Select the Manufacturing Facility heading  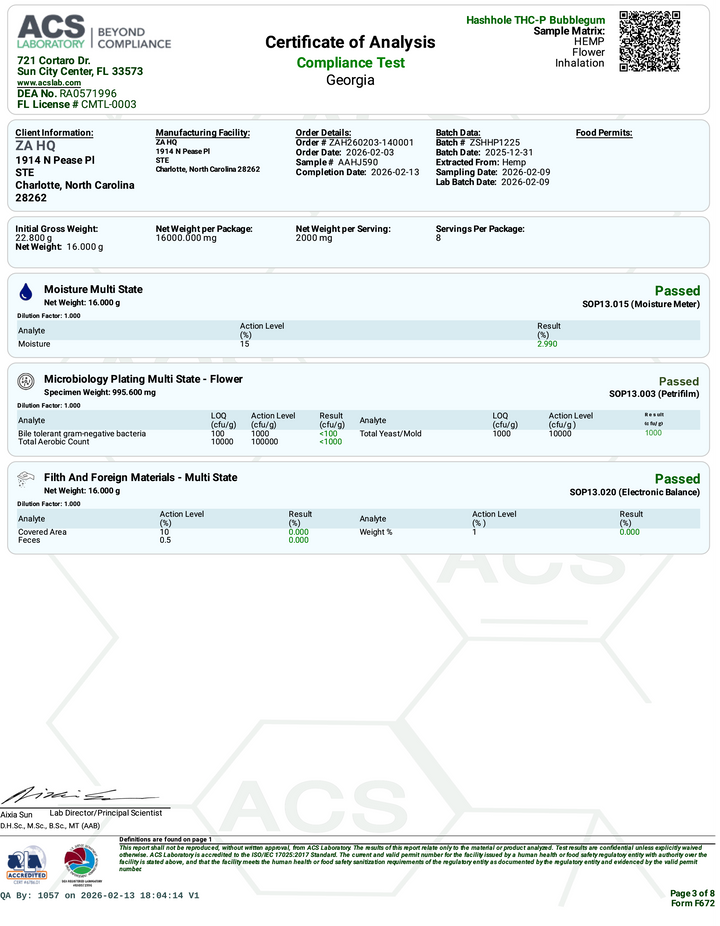(x=203, y=133)
